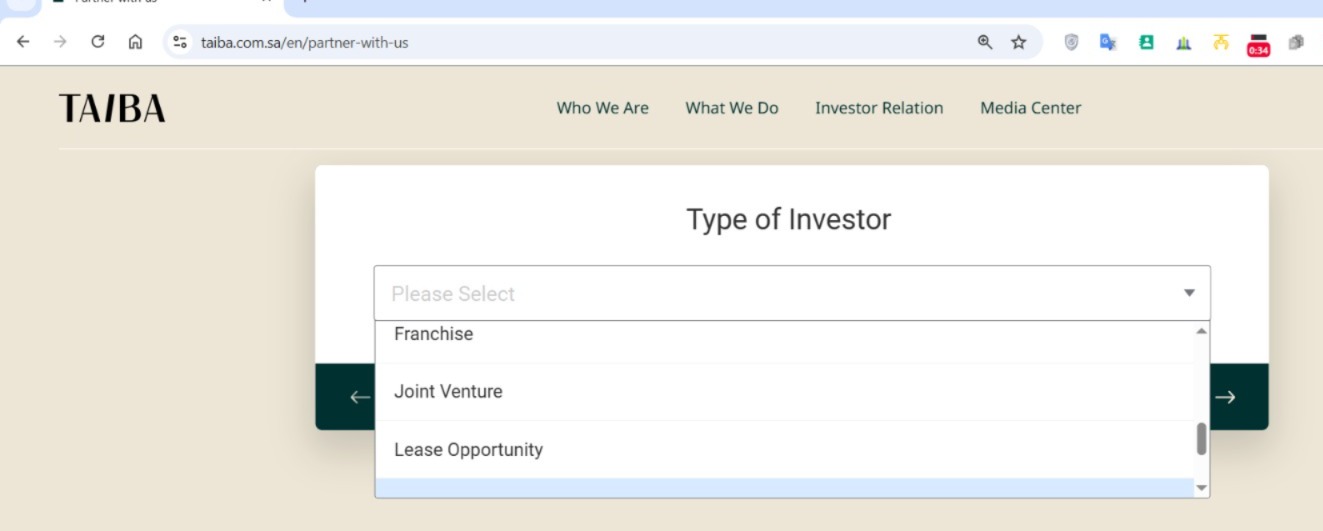Image resolution: width=1323 pixels, height=531 pixels.
Task: Bookmark this page with star icon
Action: (x=1019, y=42)
